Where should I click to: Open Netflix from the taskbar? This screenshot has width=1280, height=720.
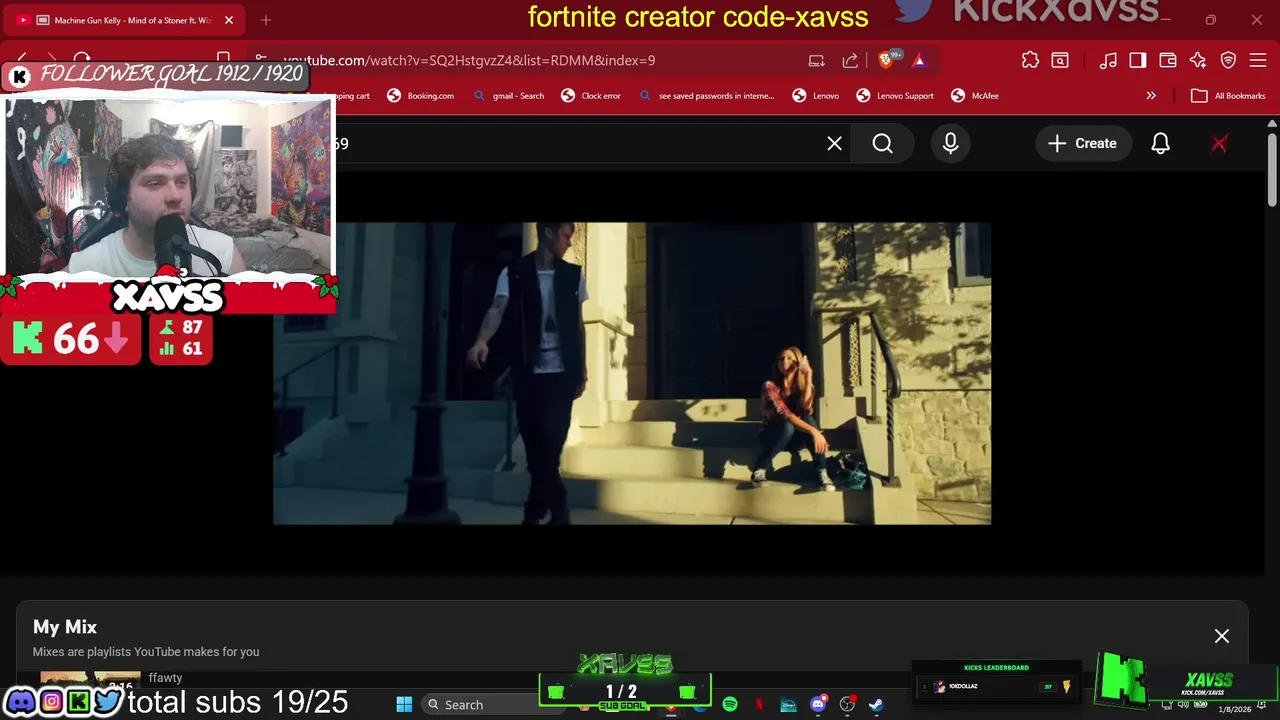[x=759, y=705]
